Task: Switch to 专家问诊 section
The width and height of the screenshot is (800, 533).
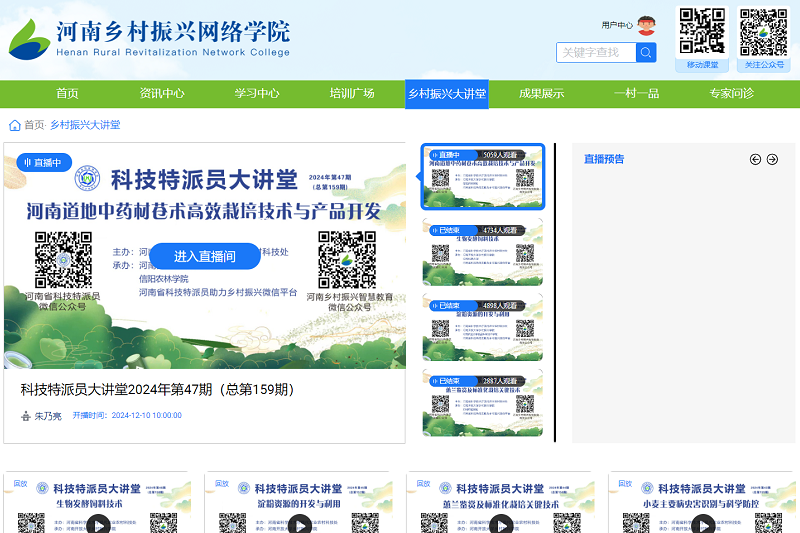Action: (731, 94)
